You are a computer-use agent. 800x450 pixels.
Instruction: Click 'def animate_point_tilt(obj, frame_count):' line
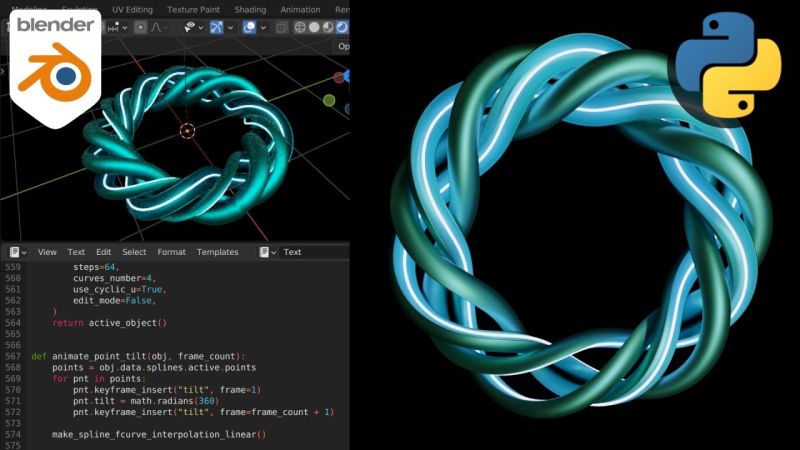(138, 356)
